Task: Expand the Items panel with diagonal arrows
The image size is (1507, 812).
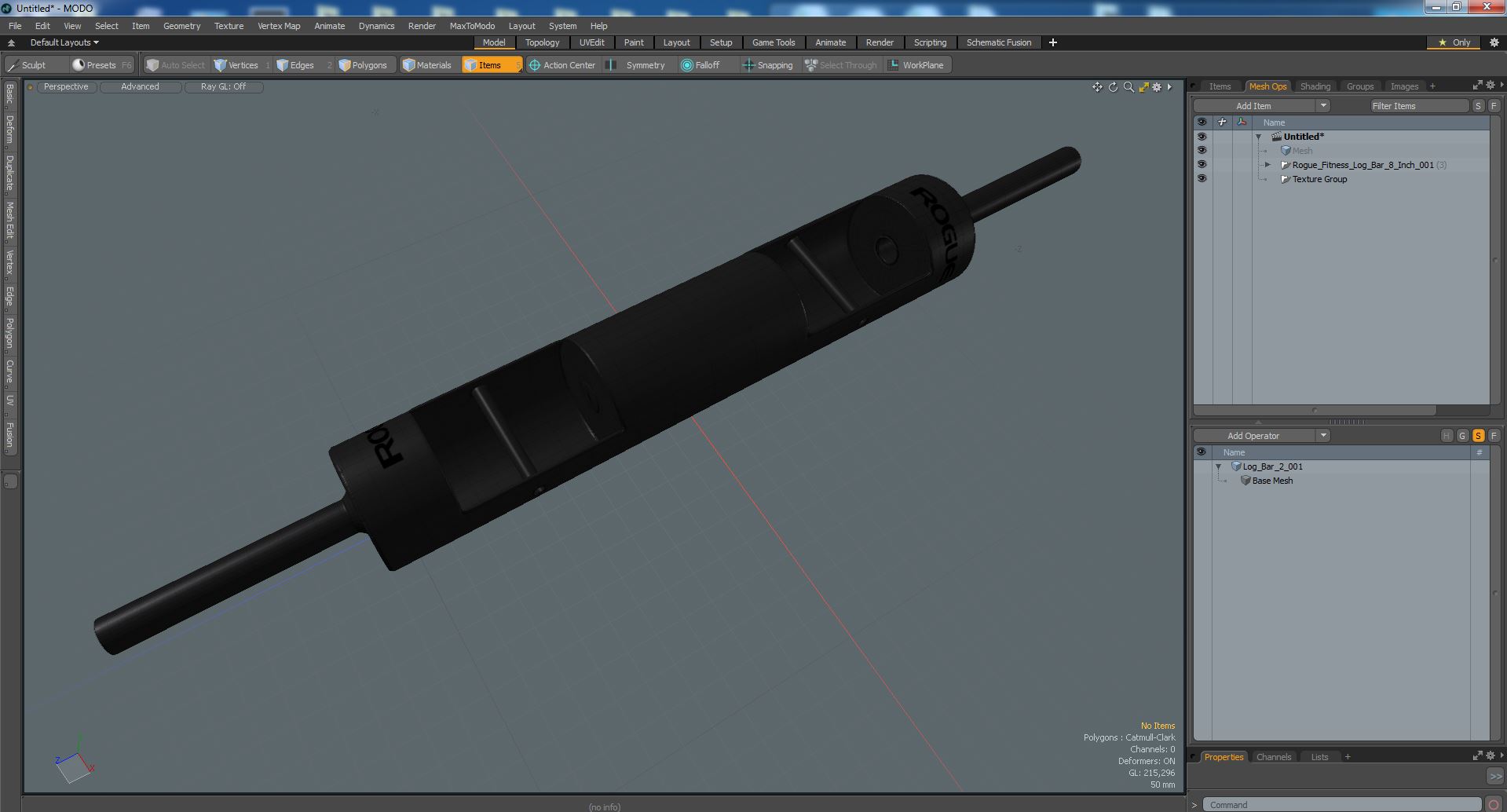Action: point(1477,86)
